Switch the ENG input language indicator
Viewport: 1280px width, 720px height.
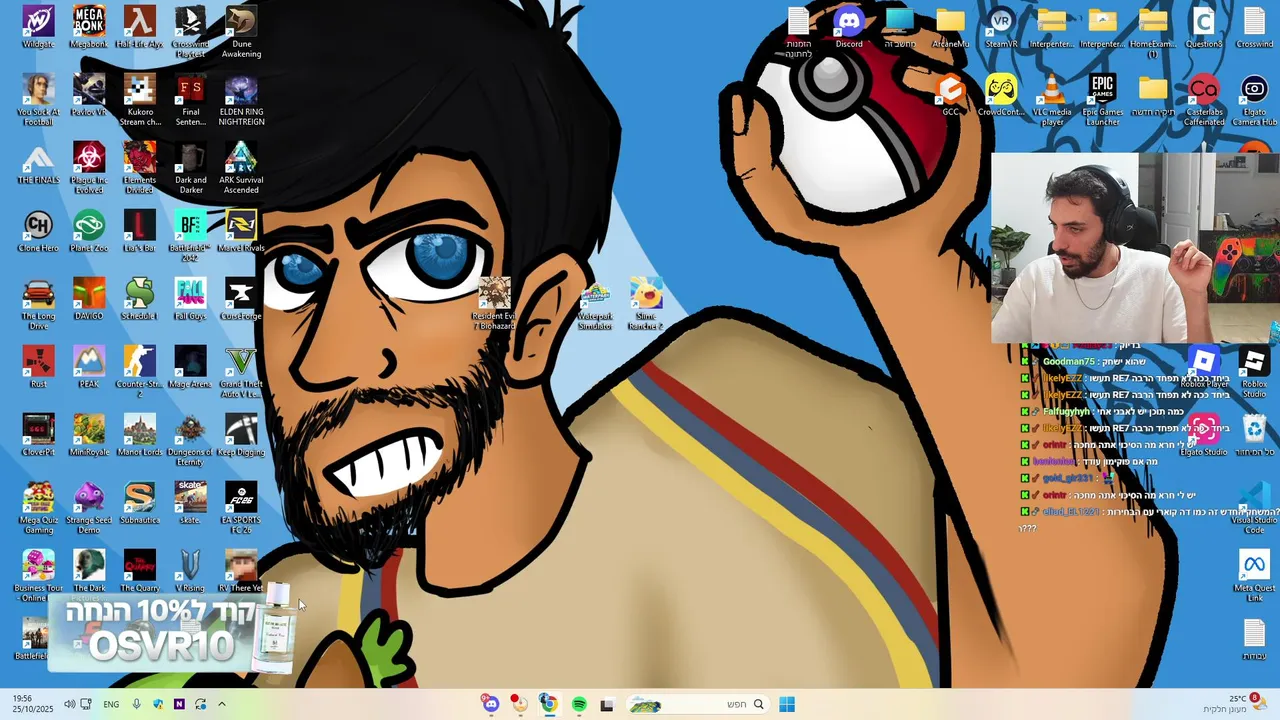click(x=111, y=704)
